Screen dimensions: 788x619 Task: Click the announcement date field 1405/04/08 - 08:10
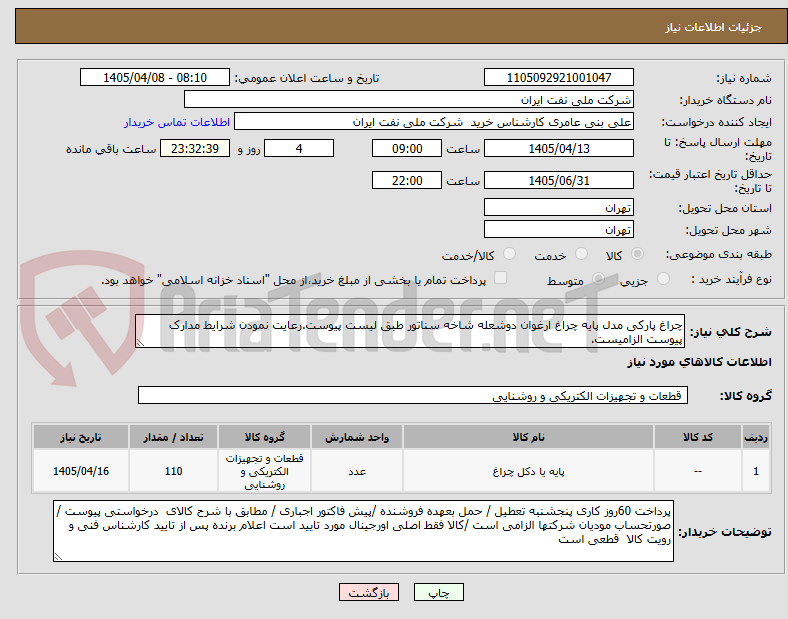[155, 77]
